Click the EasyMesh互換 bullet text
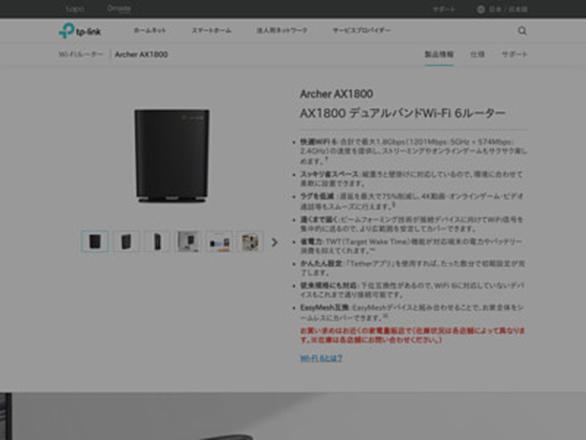The image size is (586, 440). pyautogui.click(x=412, y=313)
